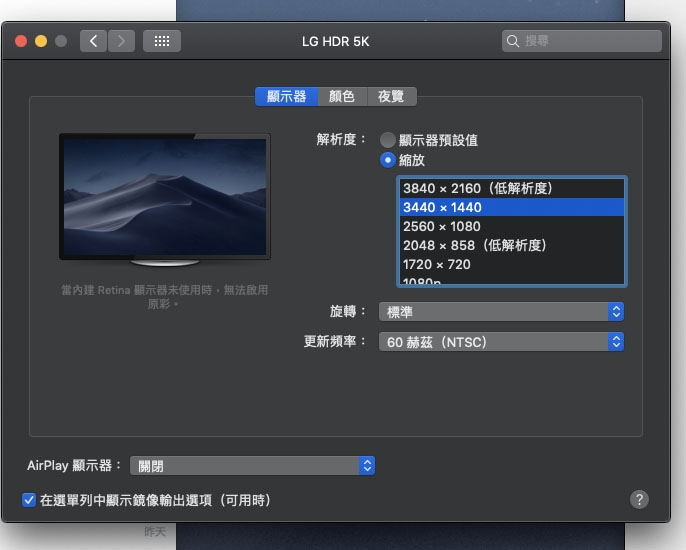Open help with the question mark button

[639, 499]
